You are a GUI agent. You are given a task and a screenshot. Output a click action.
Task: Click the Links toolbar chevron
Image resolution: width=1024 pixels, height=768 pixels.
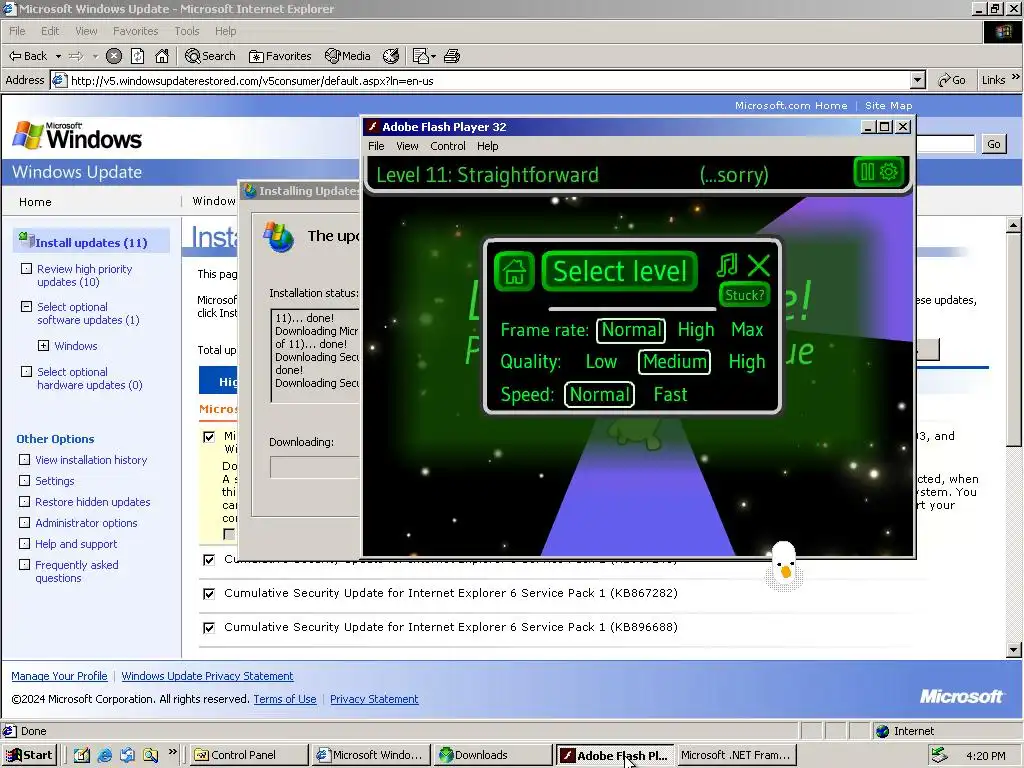1016,77
